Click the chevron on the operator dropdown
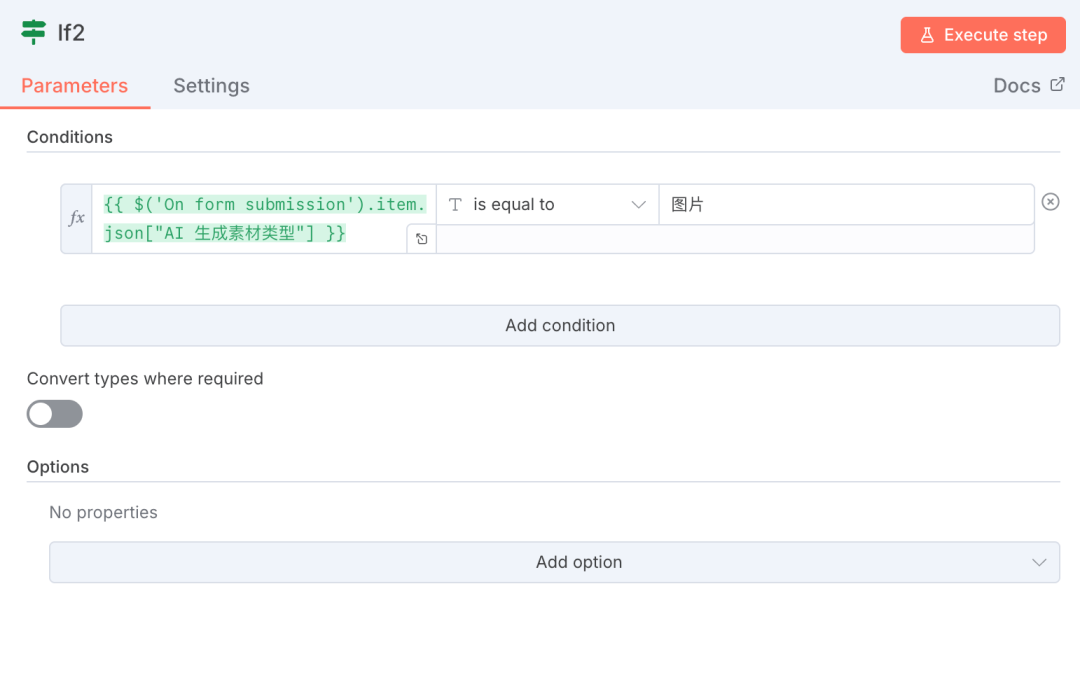 coord(638,204)
